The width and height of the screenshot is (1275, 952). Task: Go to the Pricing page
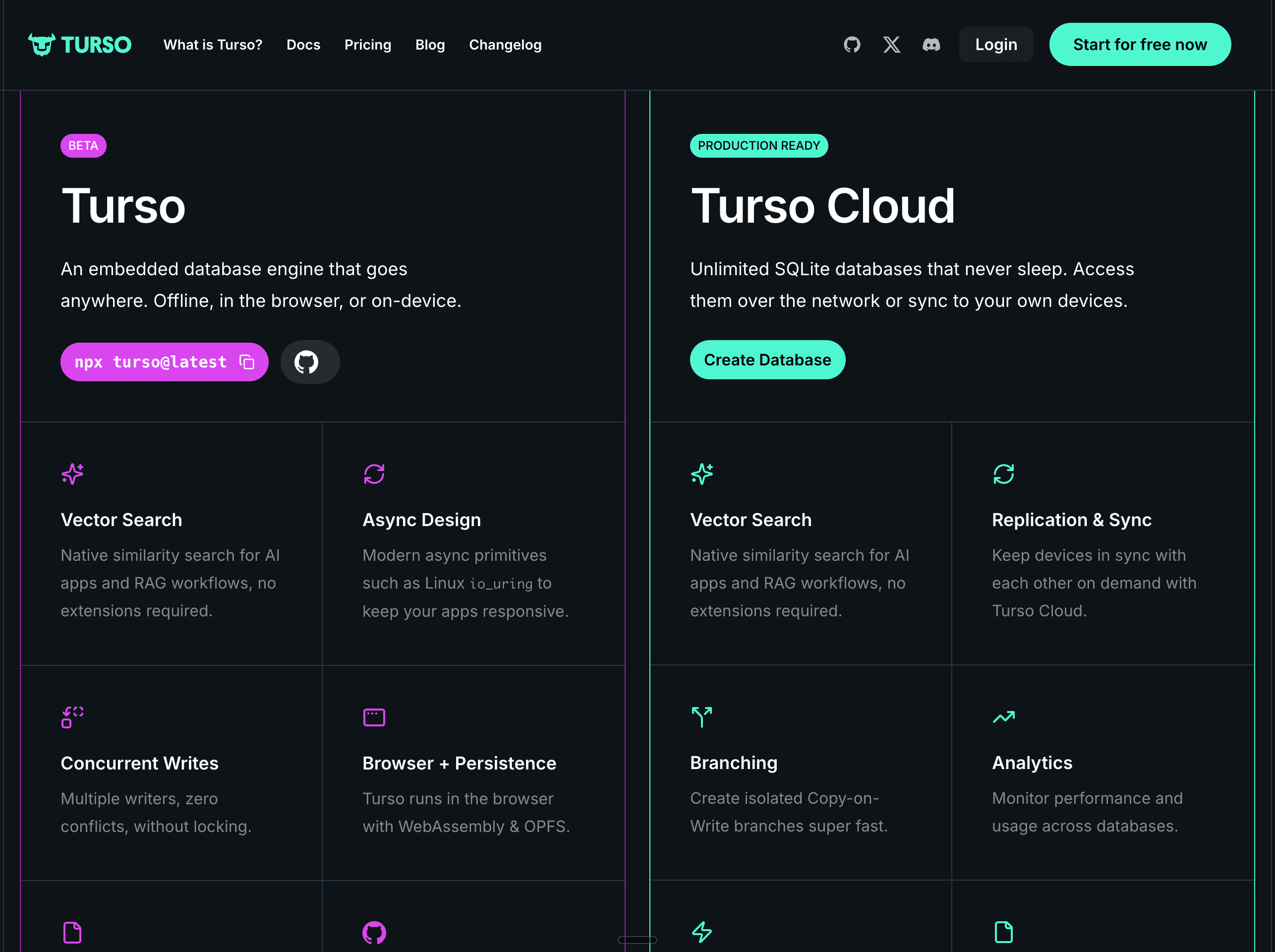pos(367,44)
